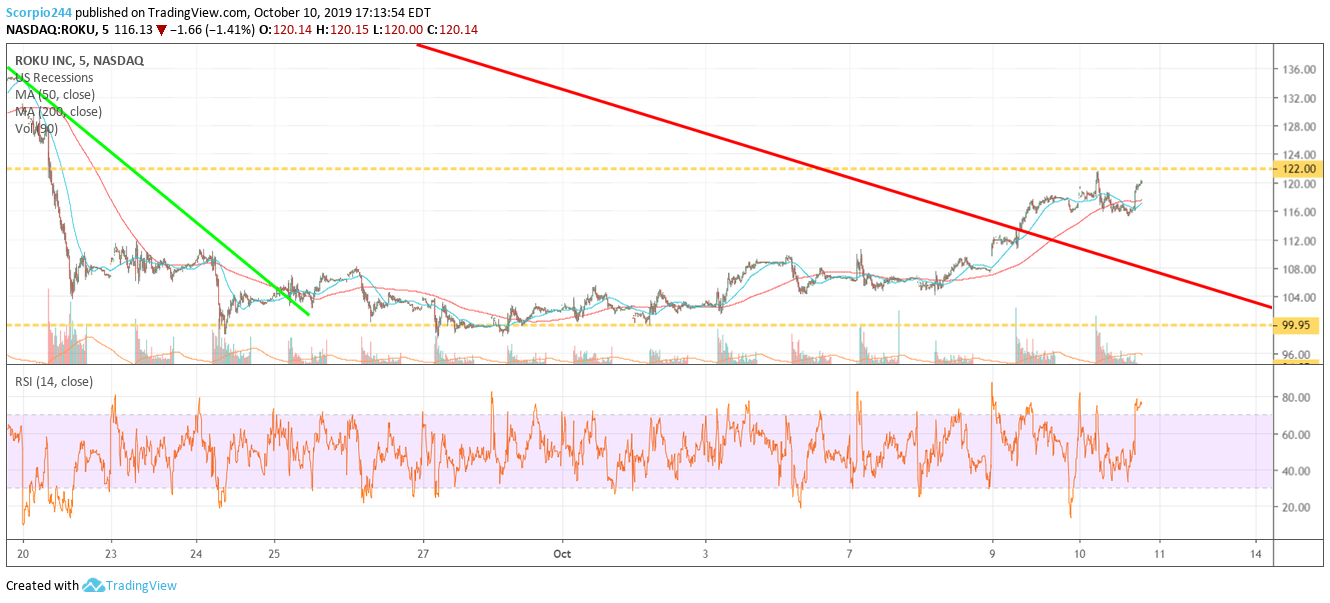This screenshot has width=1330, height=603.
Task: Click the 116.00 price axis value
Action: pos(1297,212)
